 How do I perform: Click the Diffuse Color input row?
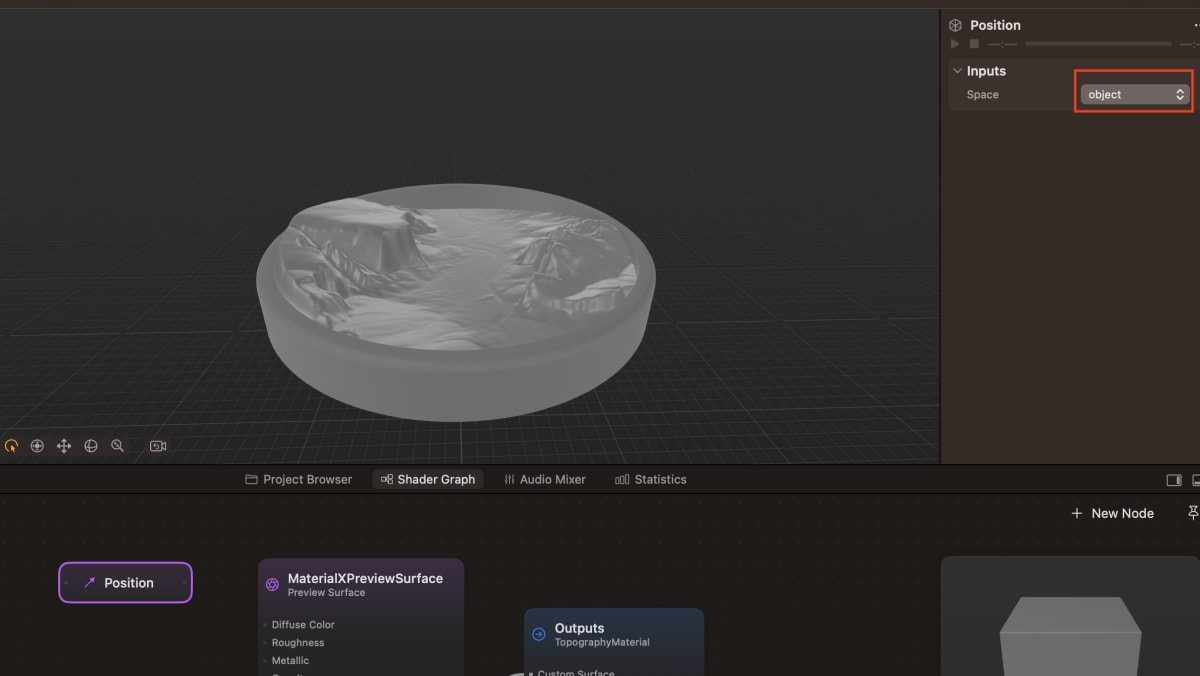(x=303, y=625)
